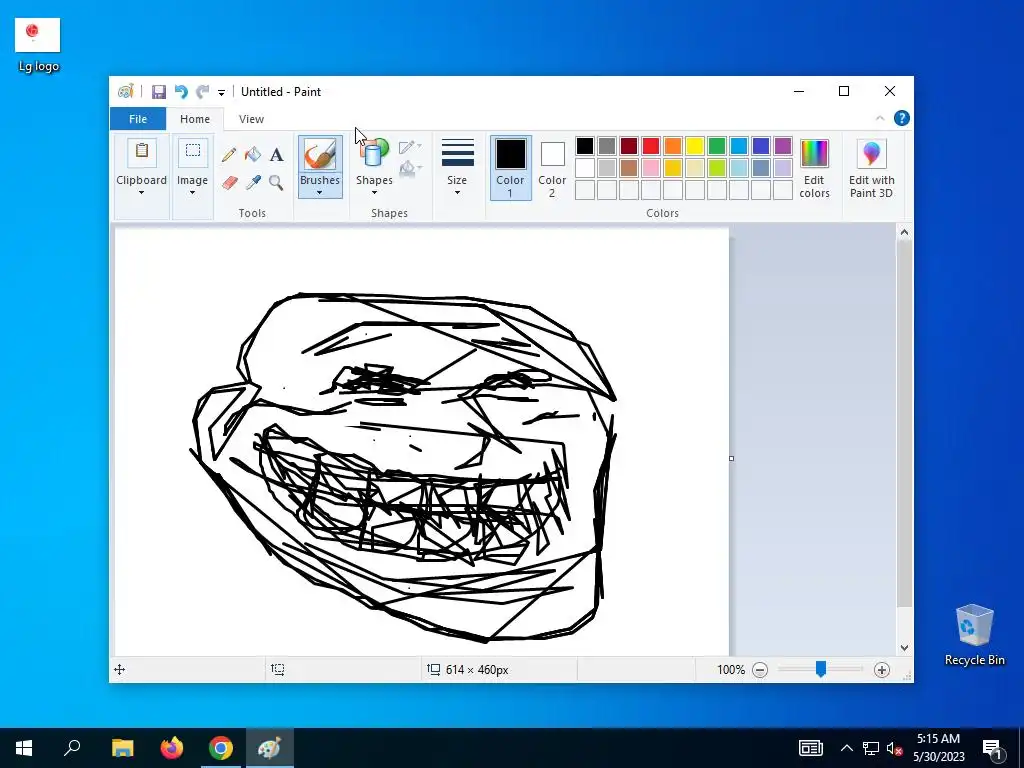The width and height of the screenshot is (1024, 768).
Task: Click the 100% zoom level text
Action: tap(731, 669)
